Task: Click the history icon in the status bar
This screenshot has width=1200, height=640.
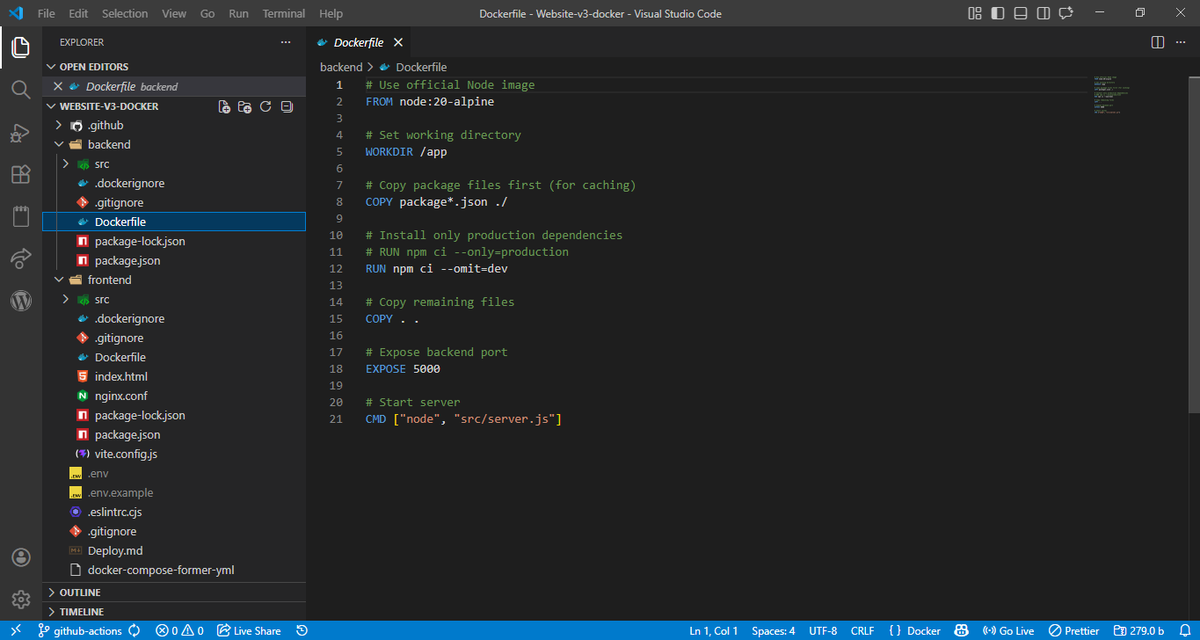Action: [x=302, y=631]
